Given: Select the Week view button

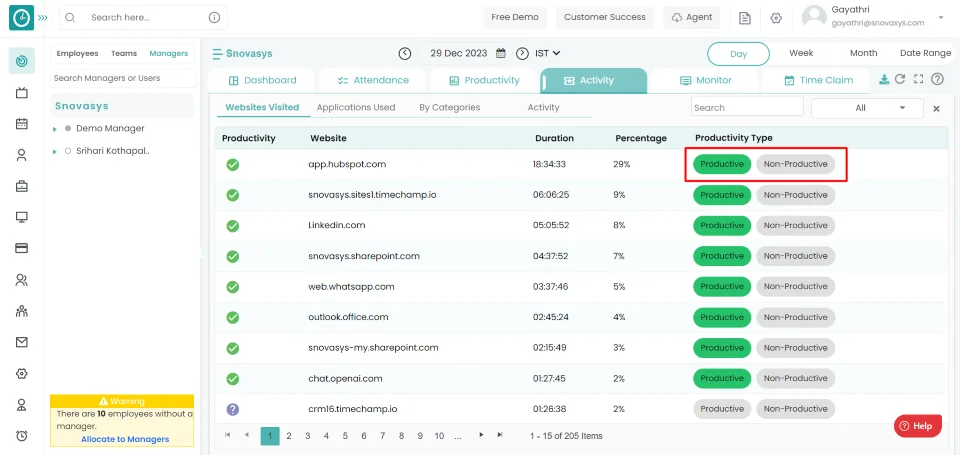Looking at the screenshot, I should point(801,53).
